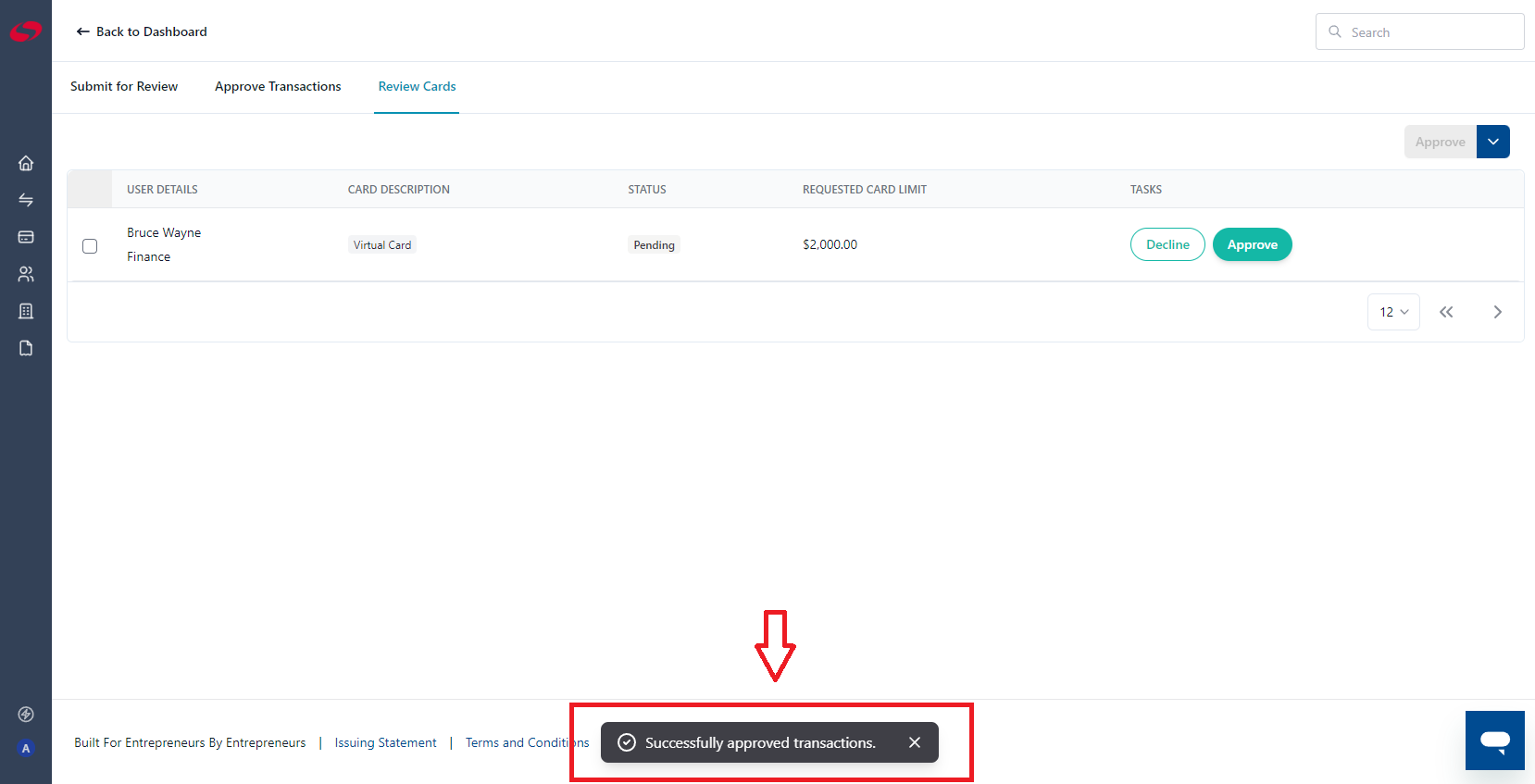Click into the Search field
Screen dimensions: 1535x784
coord(1420,31)
